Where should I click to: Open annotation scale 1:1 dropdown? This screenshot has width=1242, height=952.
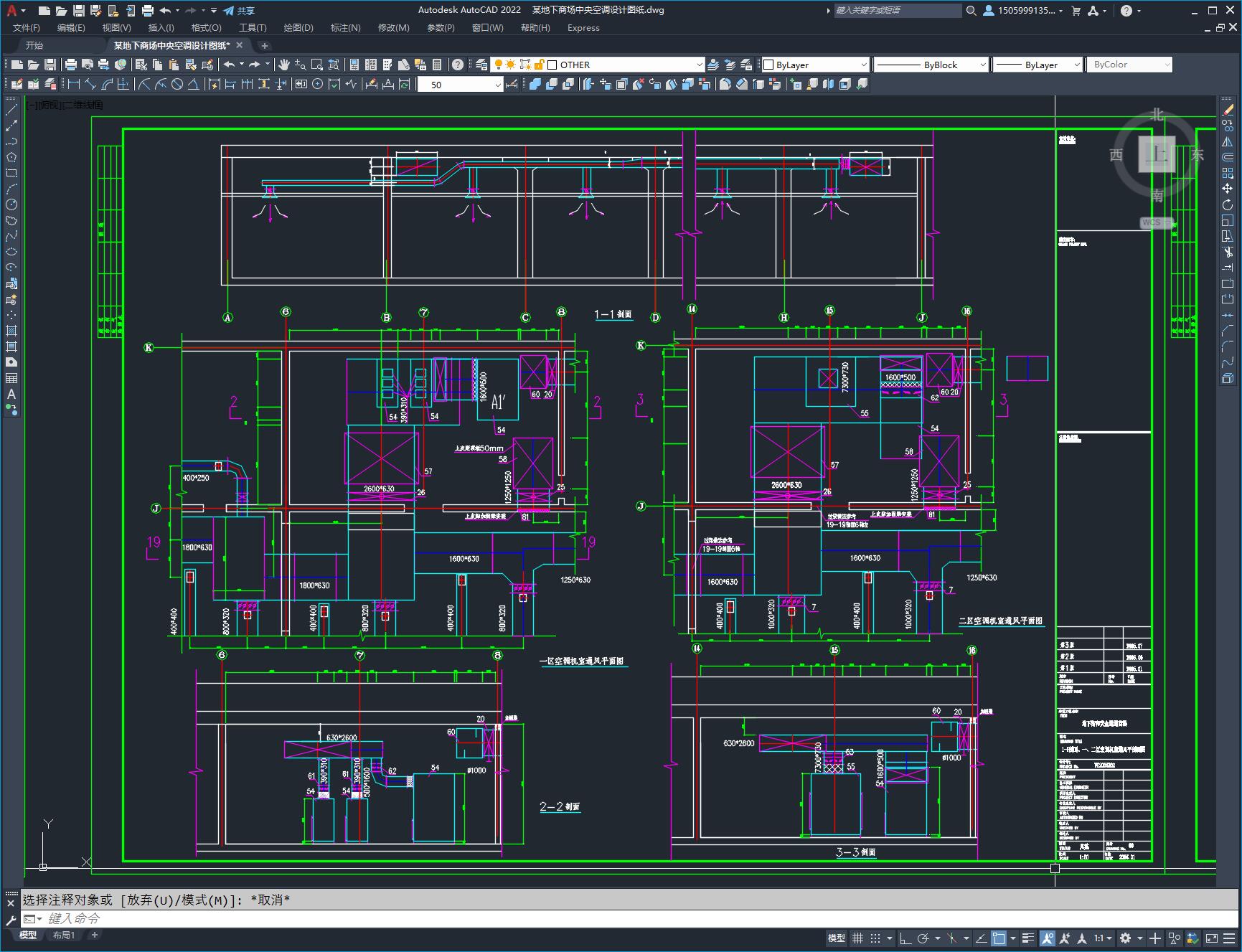(1103, 938)
